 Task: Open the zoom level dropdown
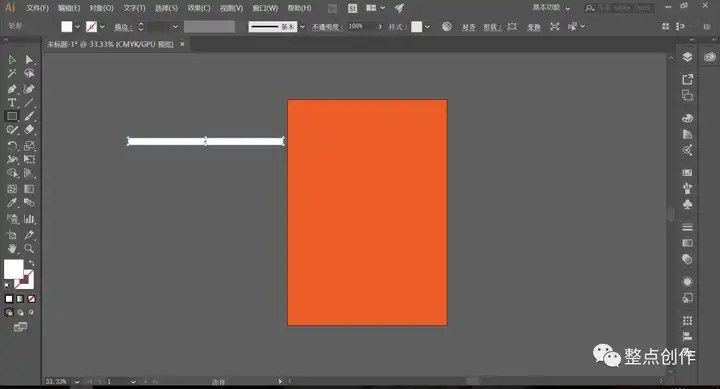point(77,382)
